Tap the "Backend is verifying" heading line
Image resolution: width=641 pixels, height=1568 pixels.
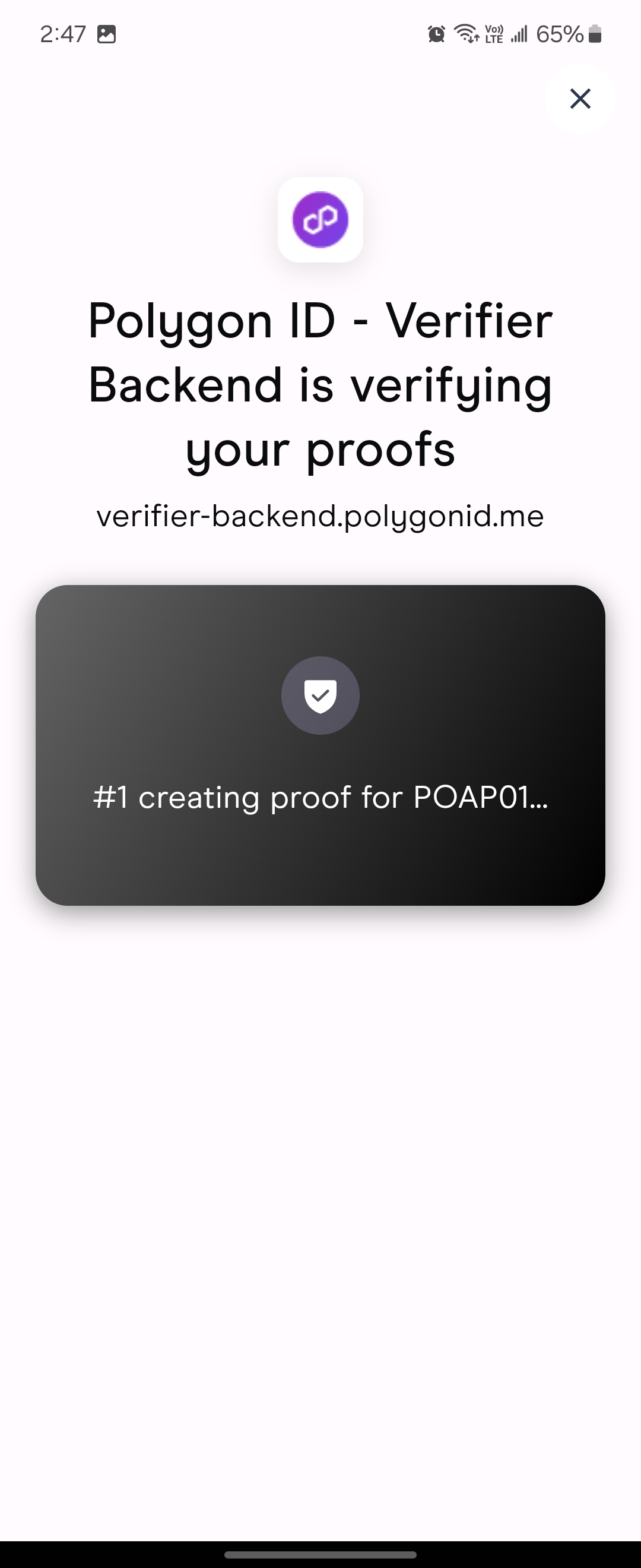[x=320, y=385]
